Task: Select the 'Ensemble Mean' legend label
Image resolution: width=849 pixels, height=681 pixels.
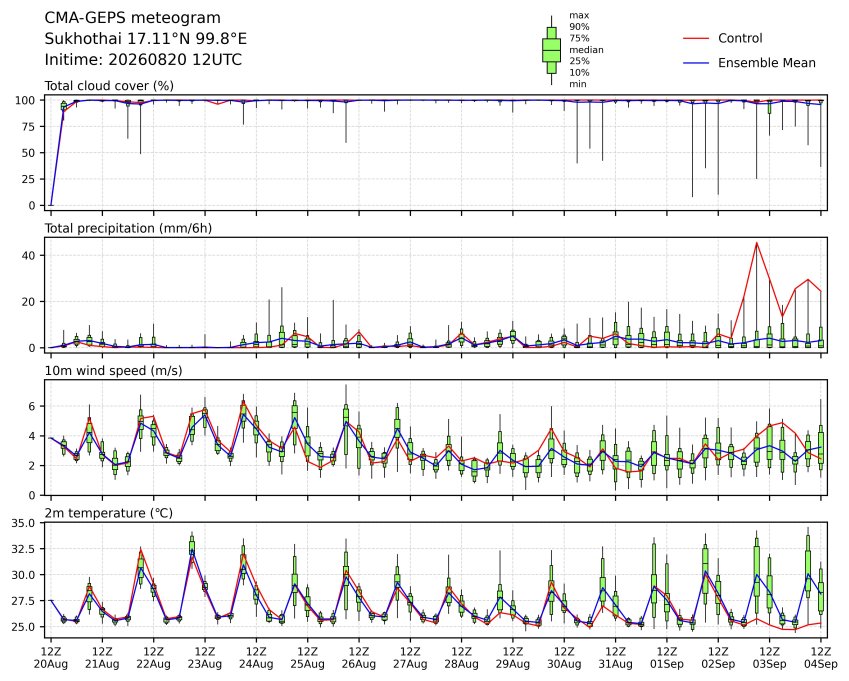Action: [x=767, y=63]
